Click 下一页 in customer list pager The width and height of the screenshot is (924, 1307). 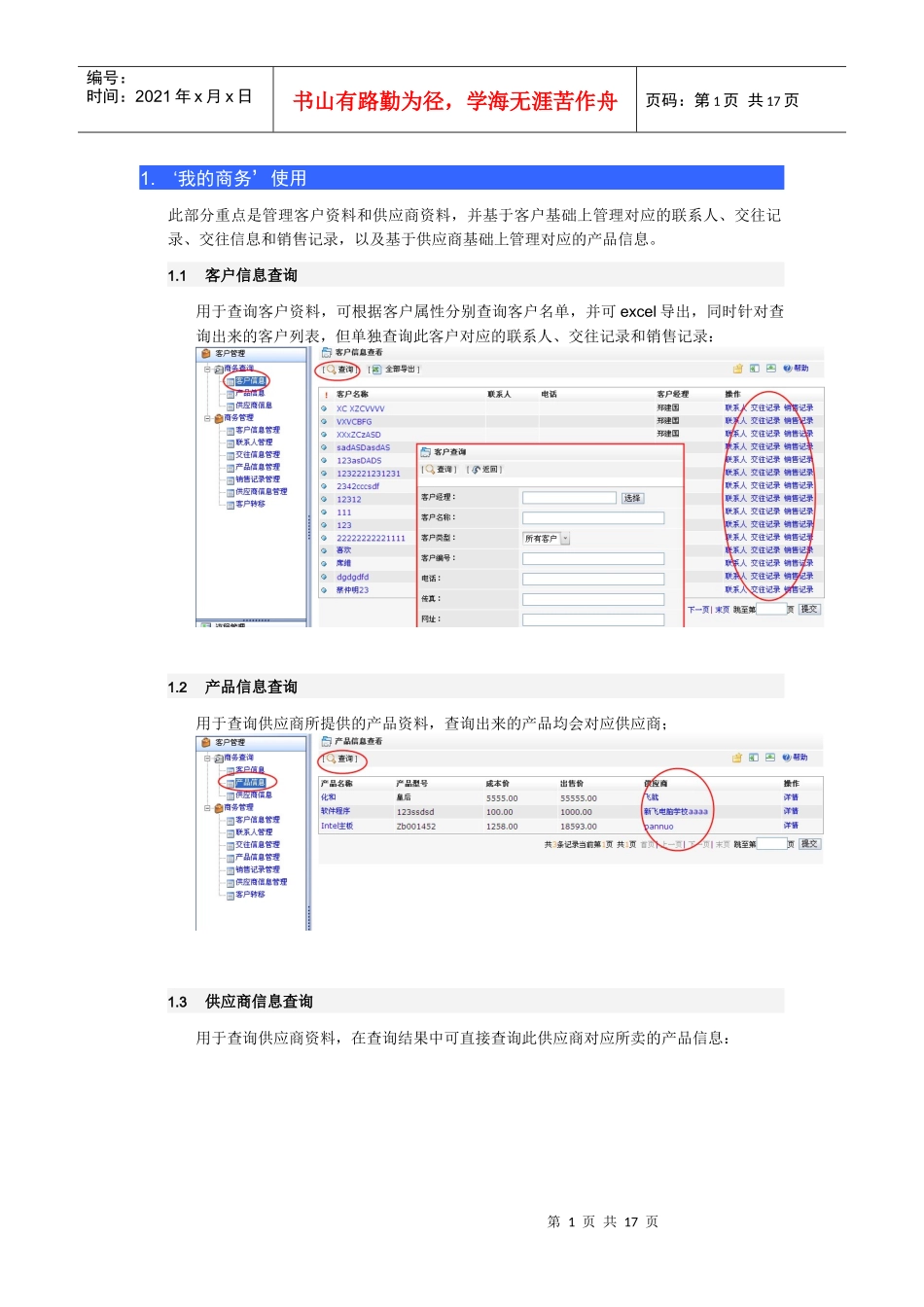tap(698, 610)
